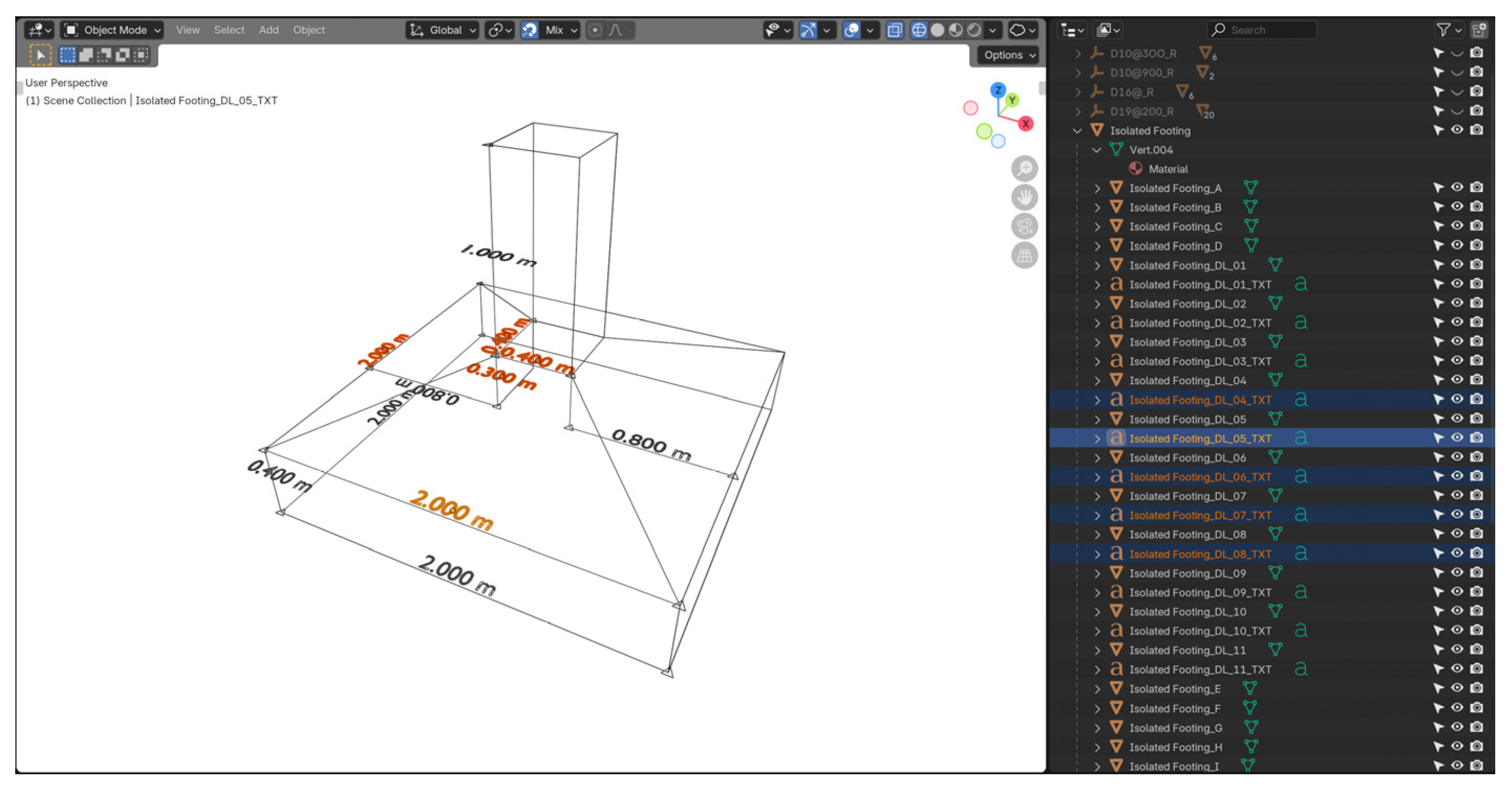Disable render camera for Isolated Footing_A

pyautogui.click(x=1476, y=188)
